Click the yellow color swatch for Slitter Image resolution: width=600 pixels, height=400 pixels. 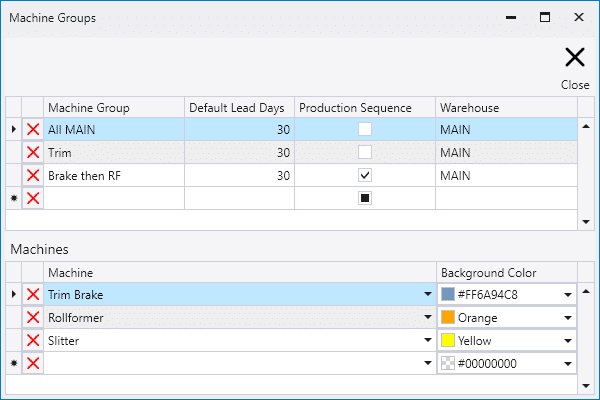[x=448, y=341]
